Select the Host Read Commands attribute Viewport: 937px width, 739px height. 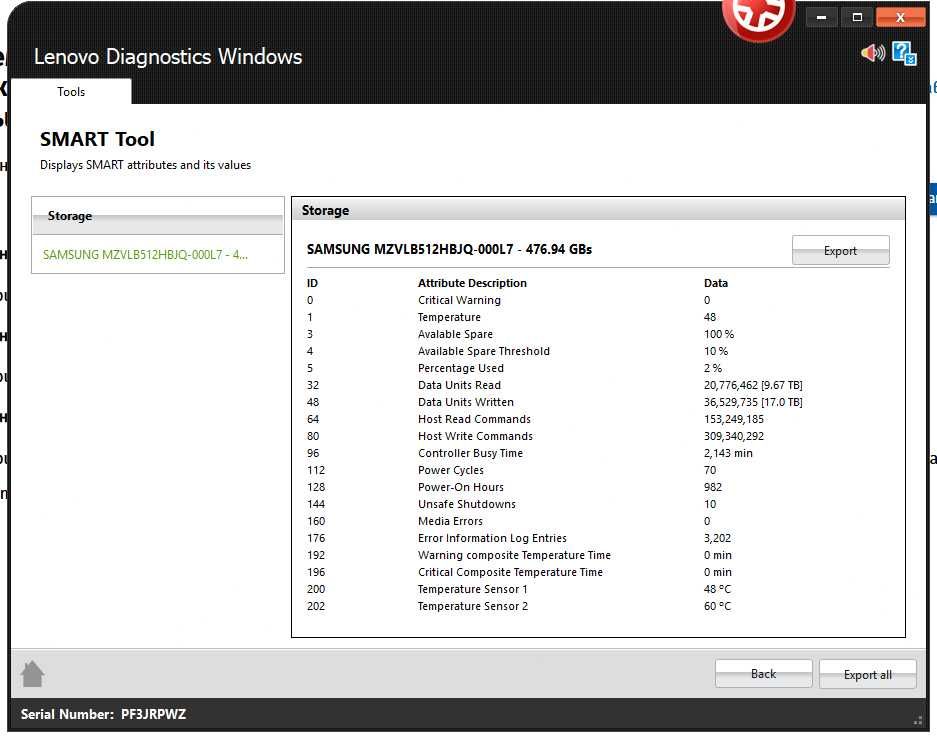coord(474,419)
